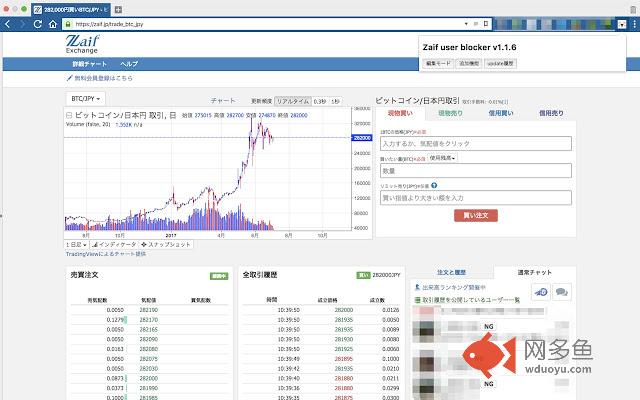
Task: Open the browser home page icon
Action: [x=53, y=24]
